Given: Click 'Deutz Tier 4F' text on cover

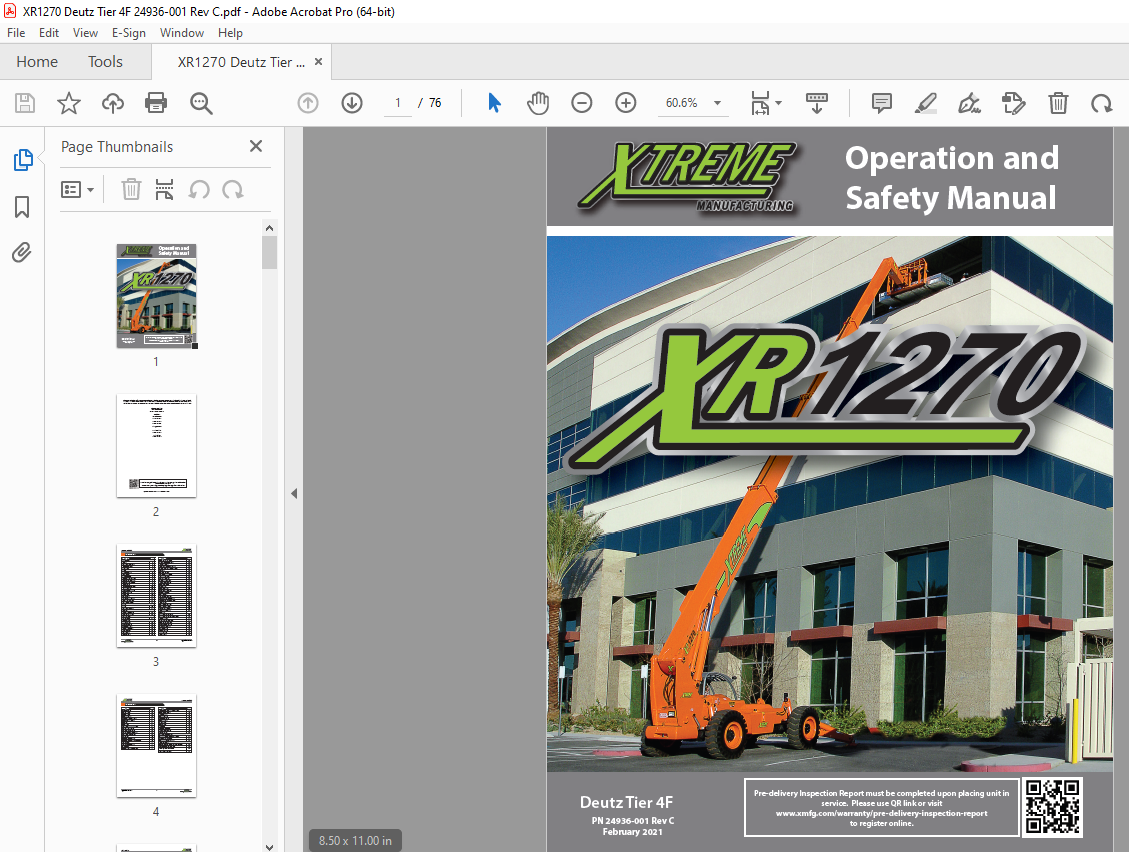Looking at the screenshot, I should pos(626,802).
